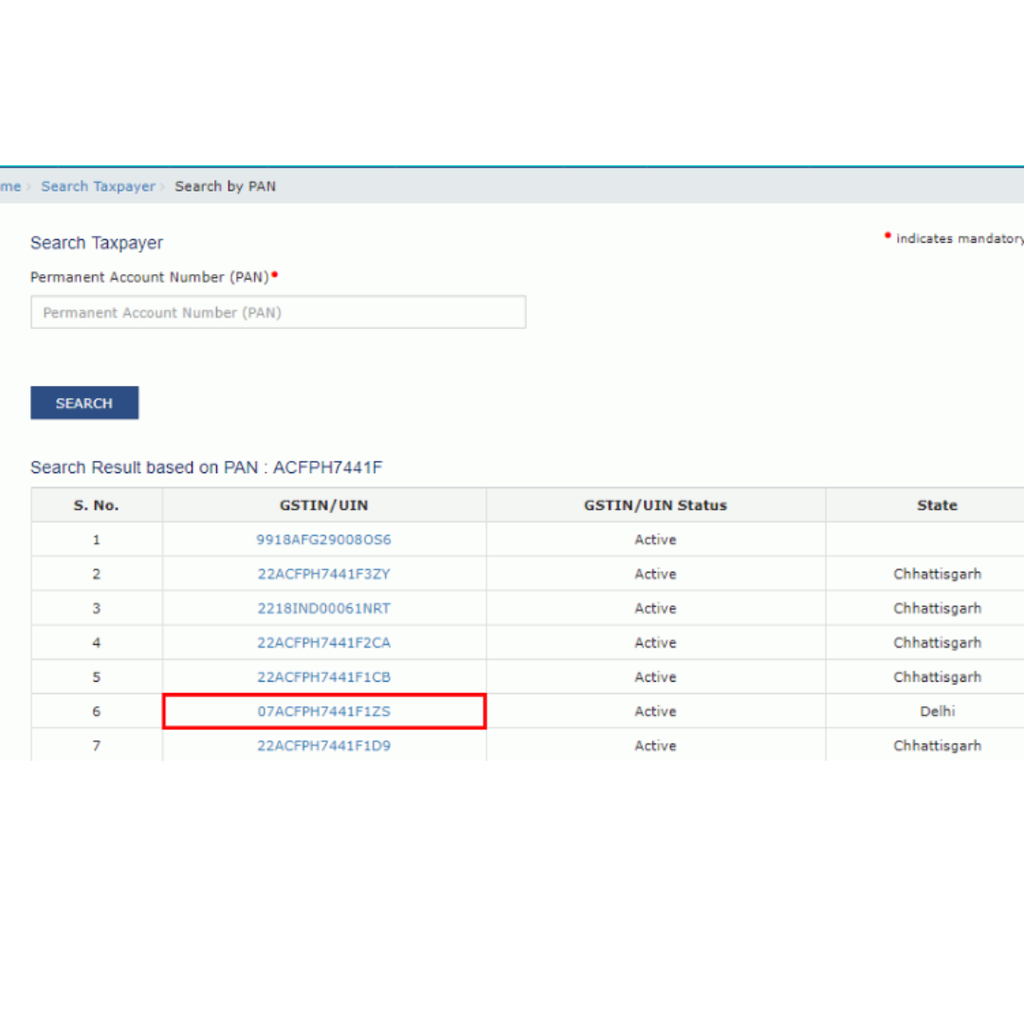The height and width of the screenshot is (1024, 1024).
Task: Click the Search Result heading text
Action: pos(208,467)
